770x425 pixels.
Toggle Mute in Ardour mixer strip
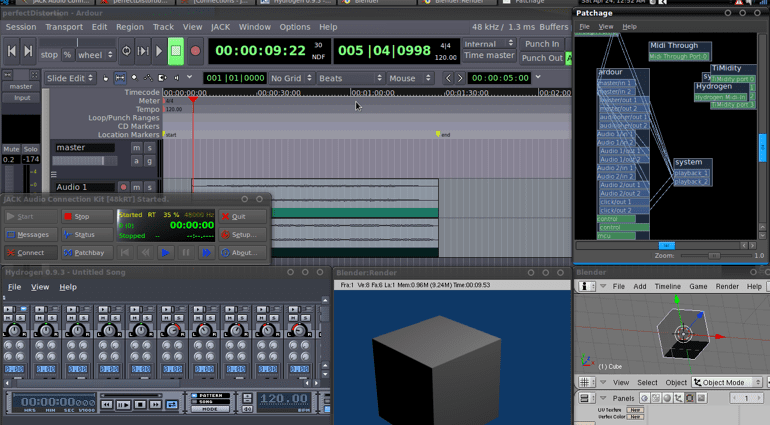pos(11,149)
